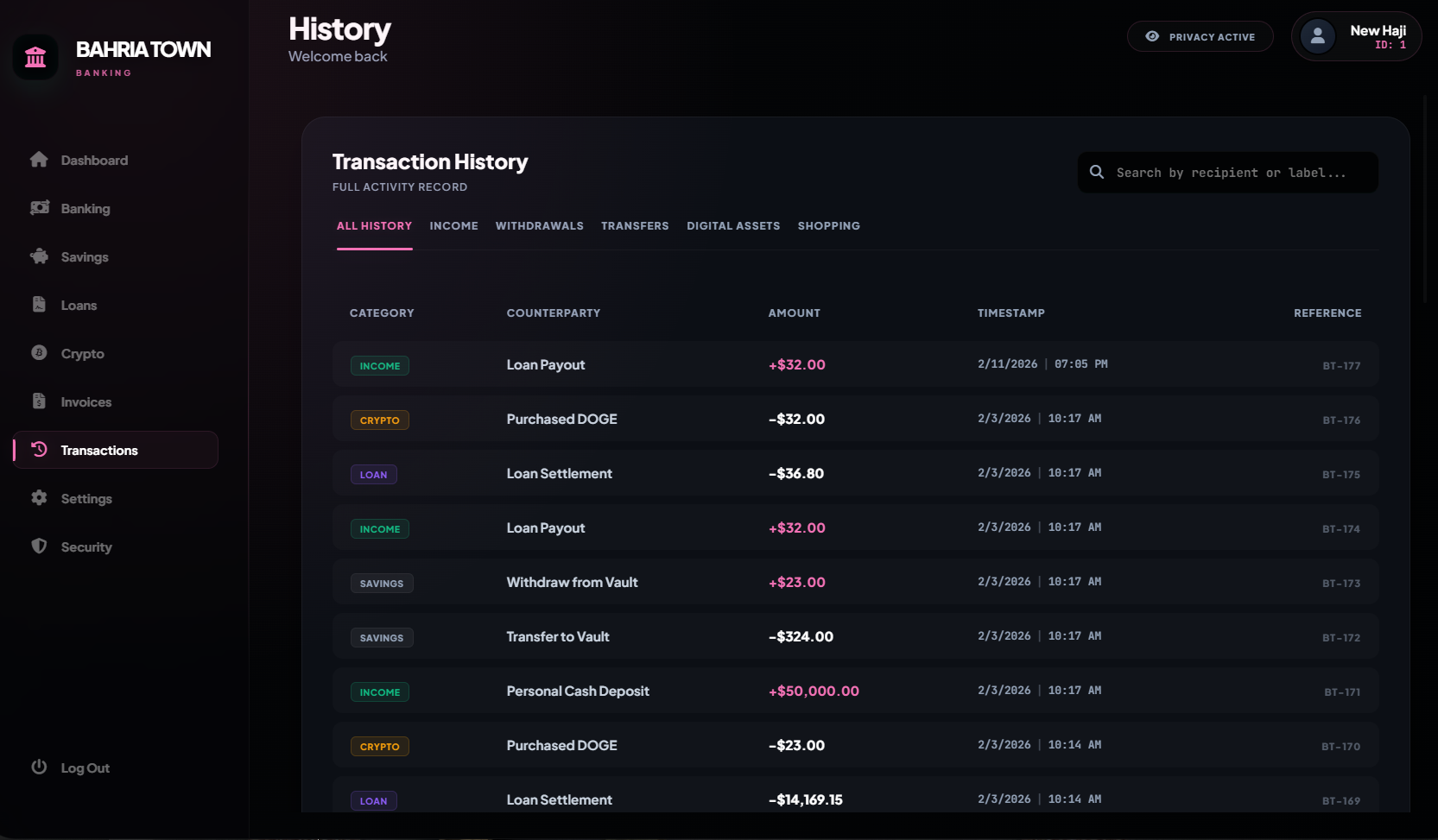
Task: Toggle the Privacy Active eye button
Action: [1200, 36]
